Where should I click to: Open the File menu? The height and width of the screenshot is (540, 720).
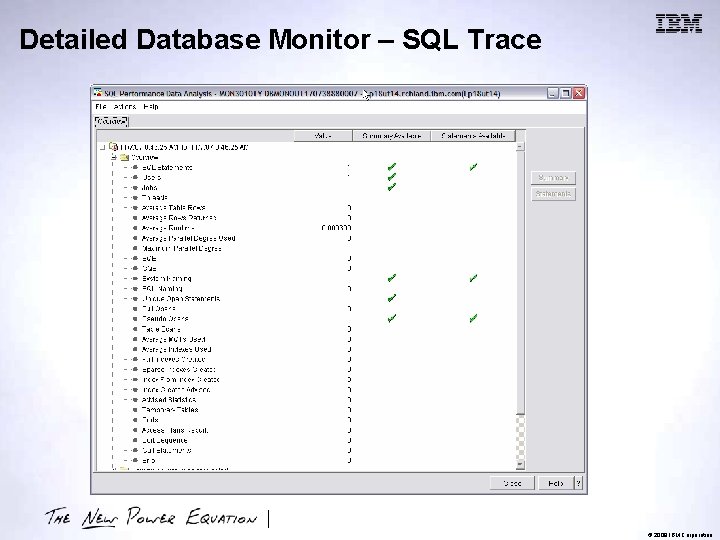click(101, 107)
